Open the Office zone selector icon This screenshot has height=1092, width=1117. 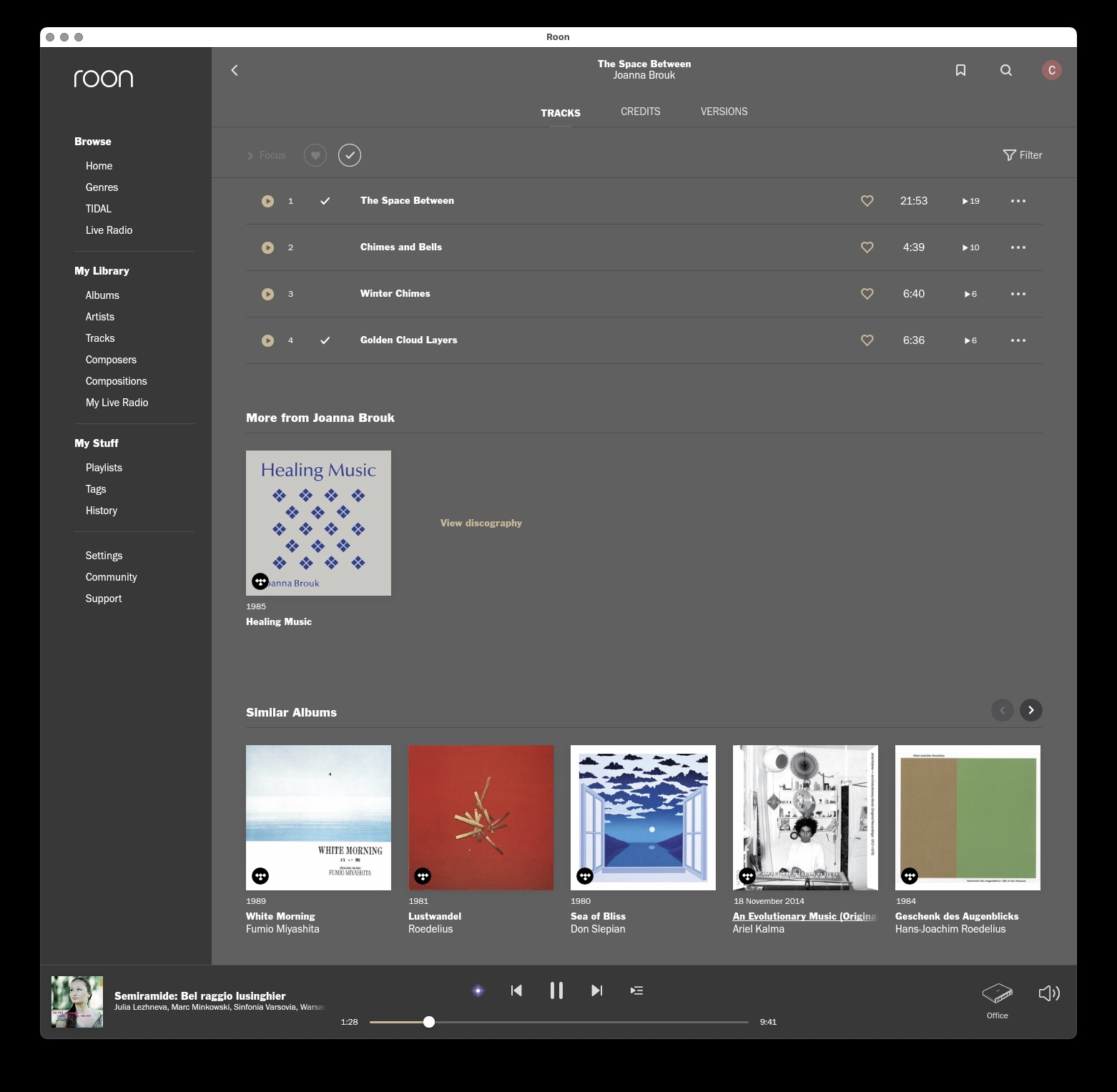(x=998, y=993)
